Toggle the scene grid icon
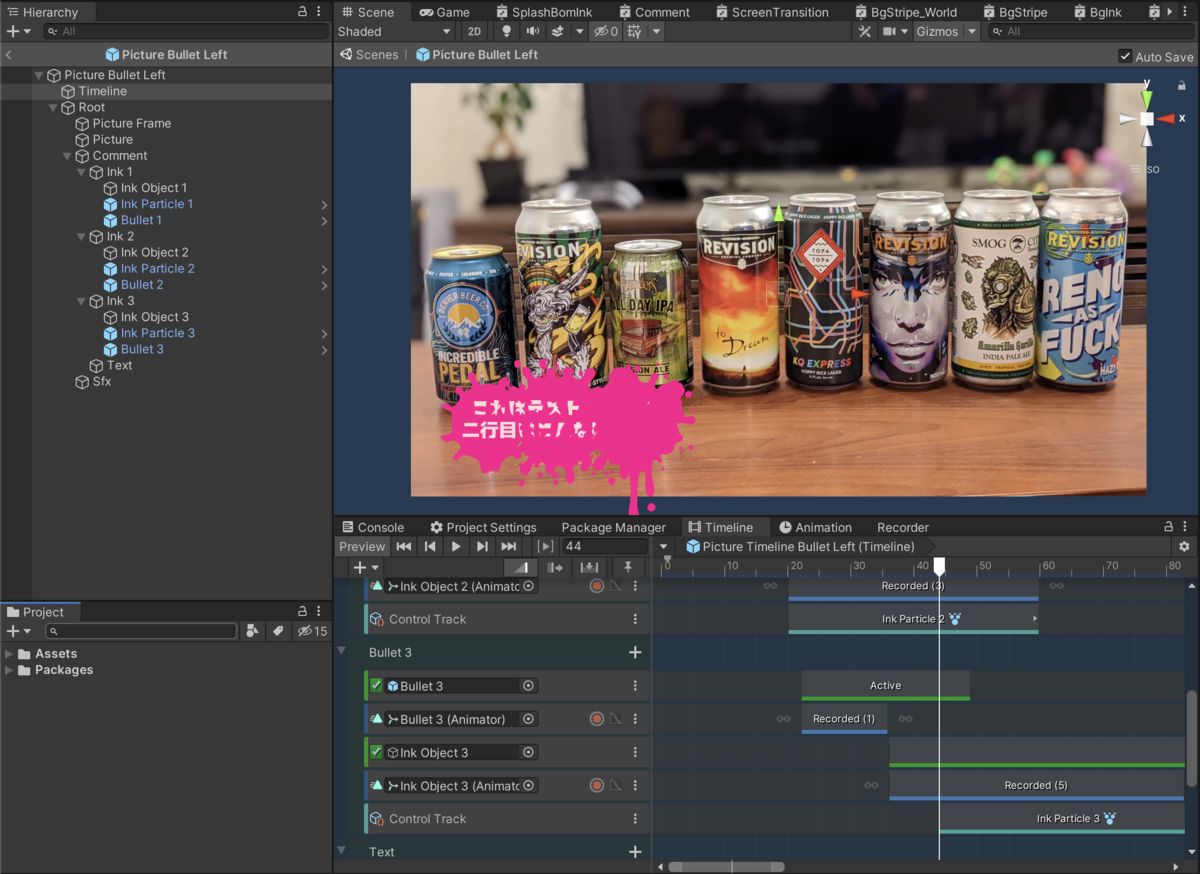The width and height of the screenshot is (1200, 874). tap(634, 31)
